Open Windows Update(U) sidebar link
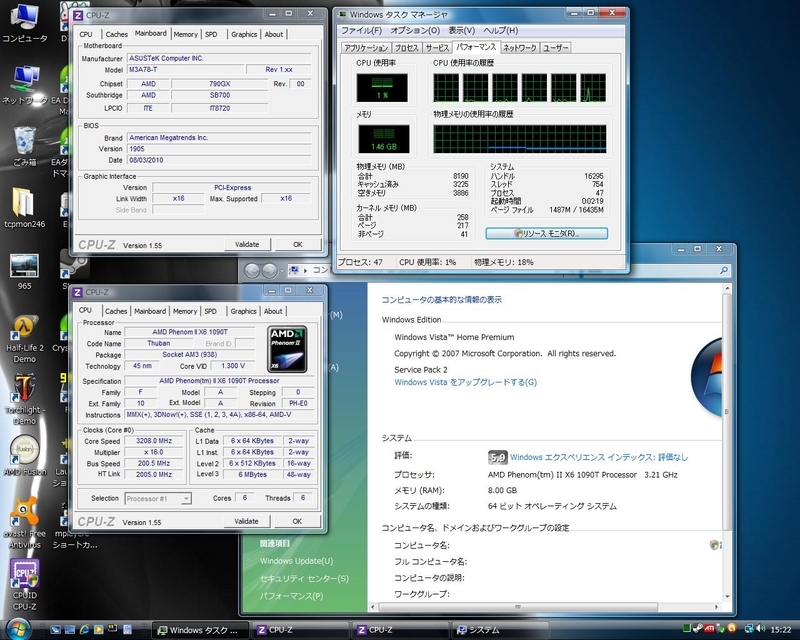 [x=296, y=561]
